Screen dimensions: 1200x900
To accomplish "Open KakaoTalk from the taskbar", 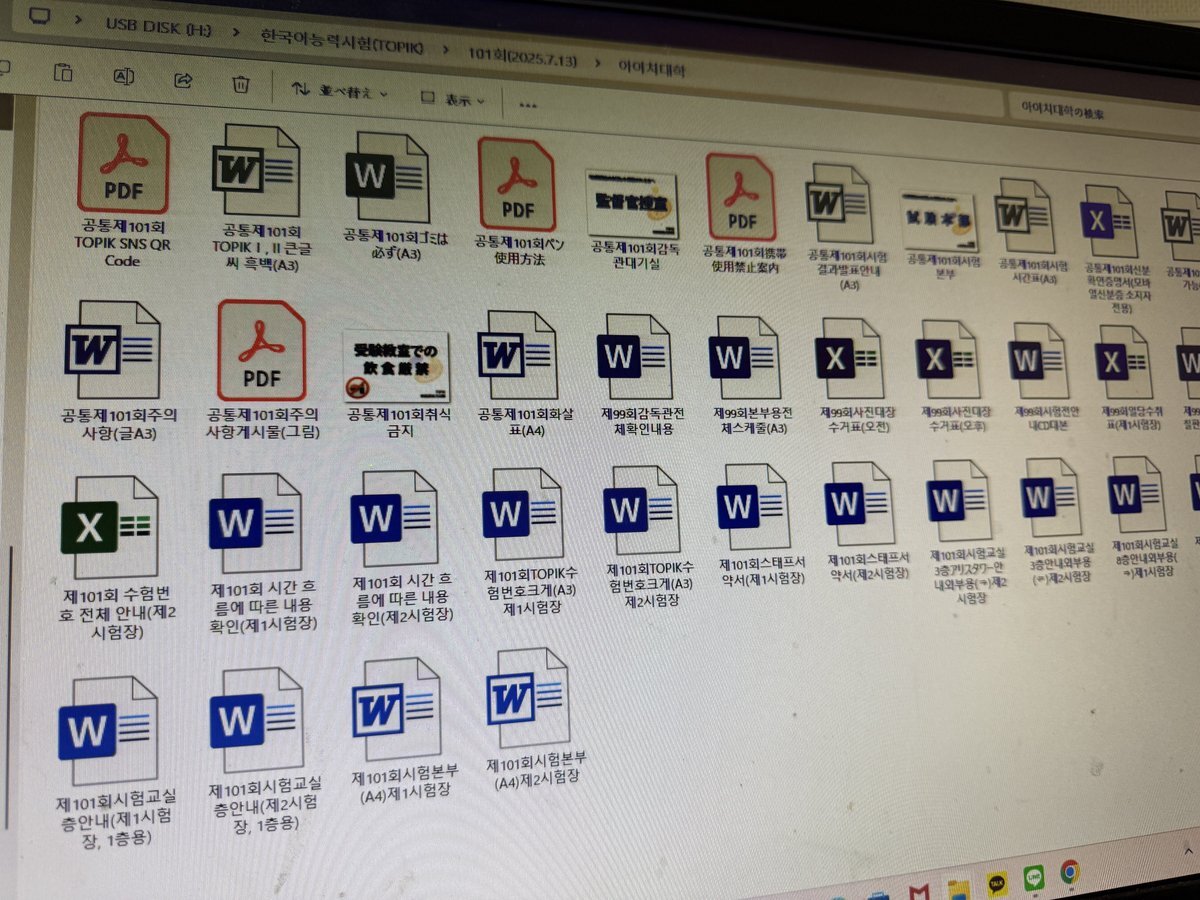I will tap(997, 882).
